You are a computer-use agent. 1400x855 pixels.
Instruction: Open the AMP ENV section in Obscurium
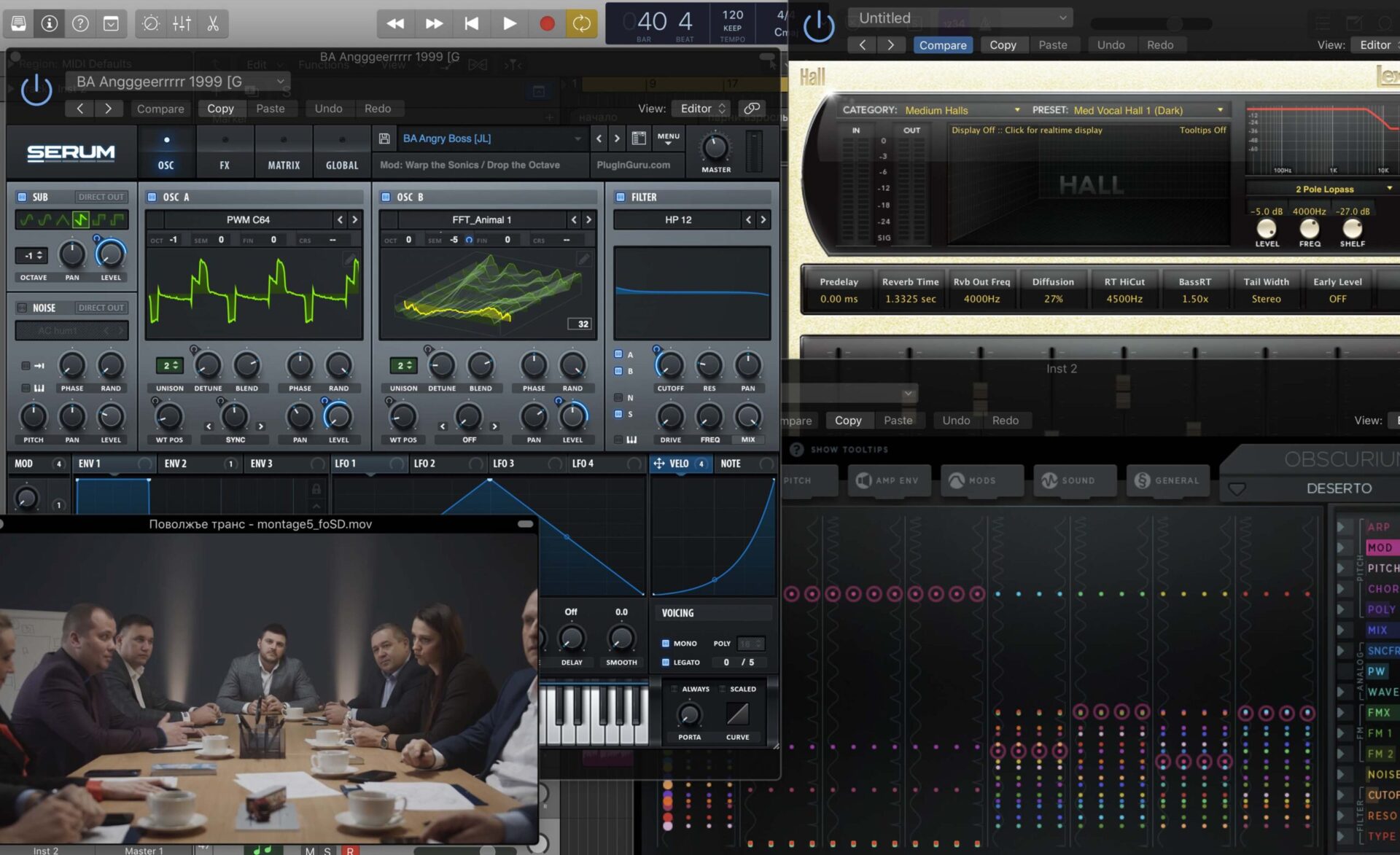click(889, 480)
